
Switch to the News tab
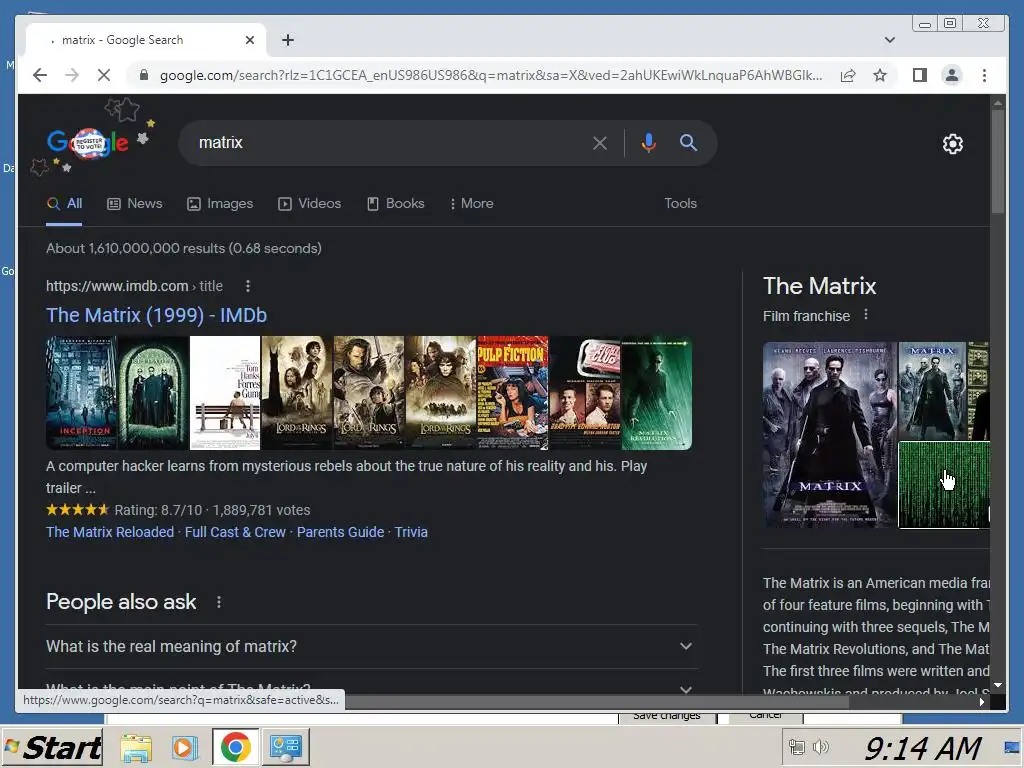tap(135, 204)
